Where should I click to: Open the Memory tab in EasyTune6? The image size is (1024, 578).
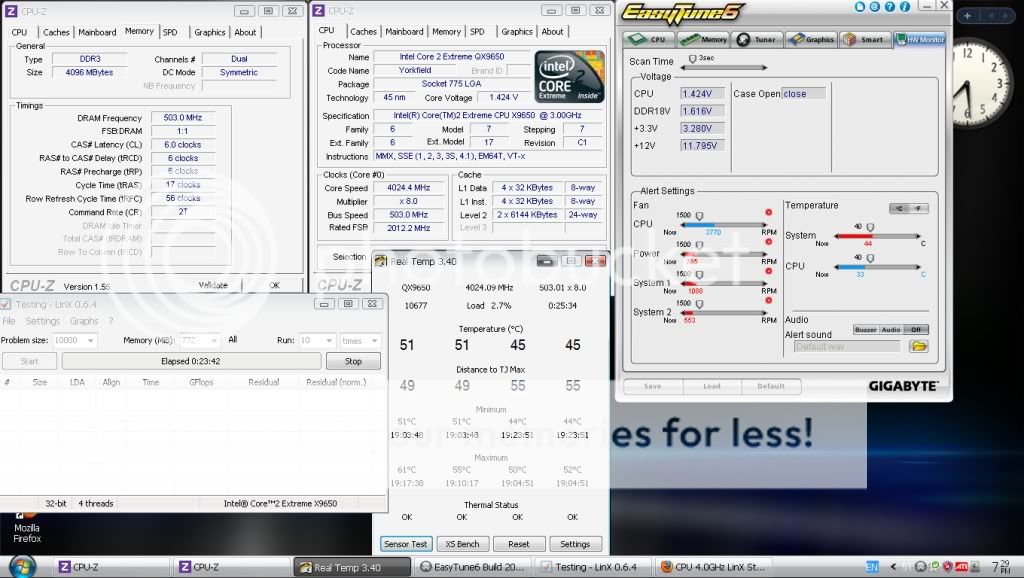[x=704, y=40]
